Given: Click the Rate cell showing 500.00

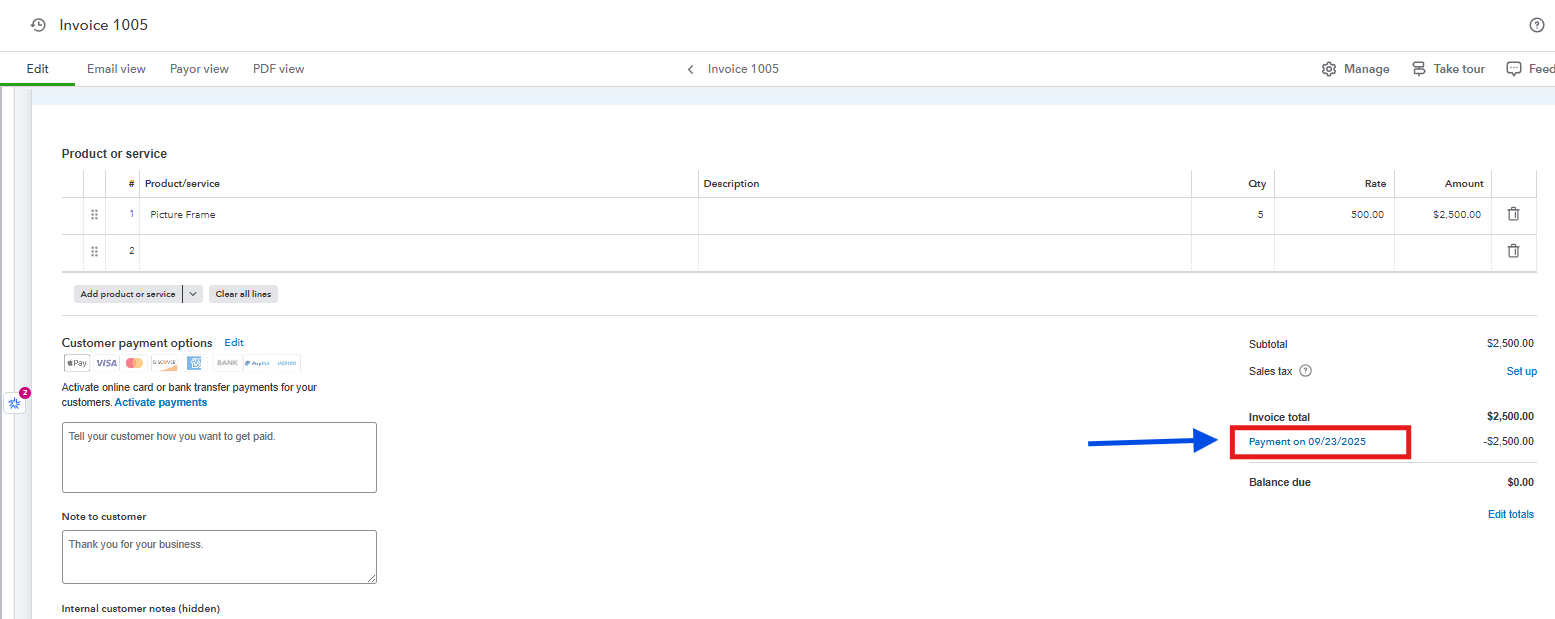Looking at the screenshot, I should click(1334, 215).
